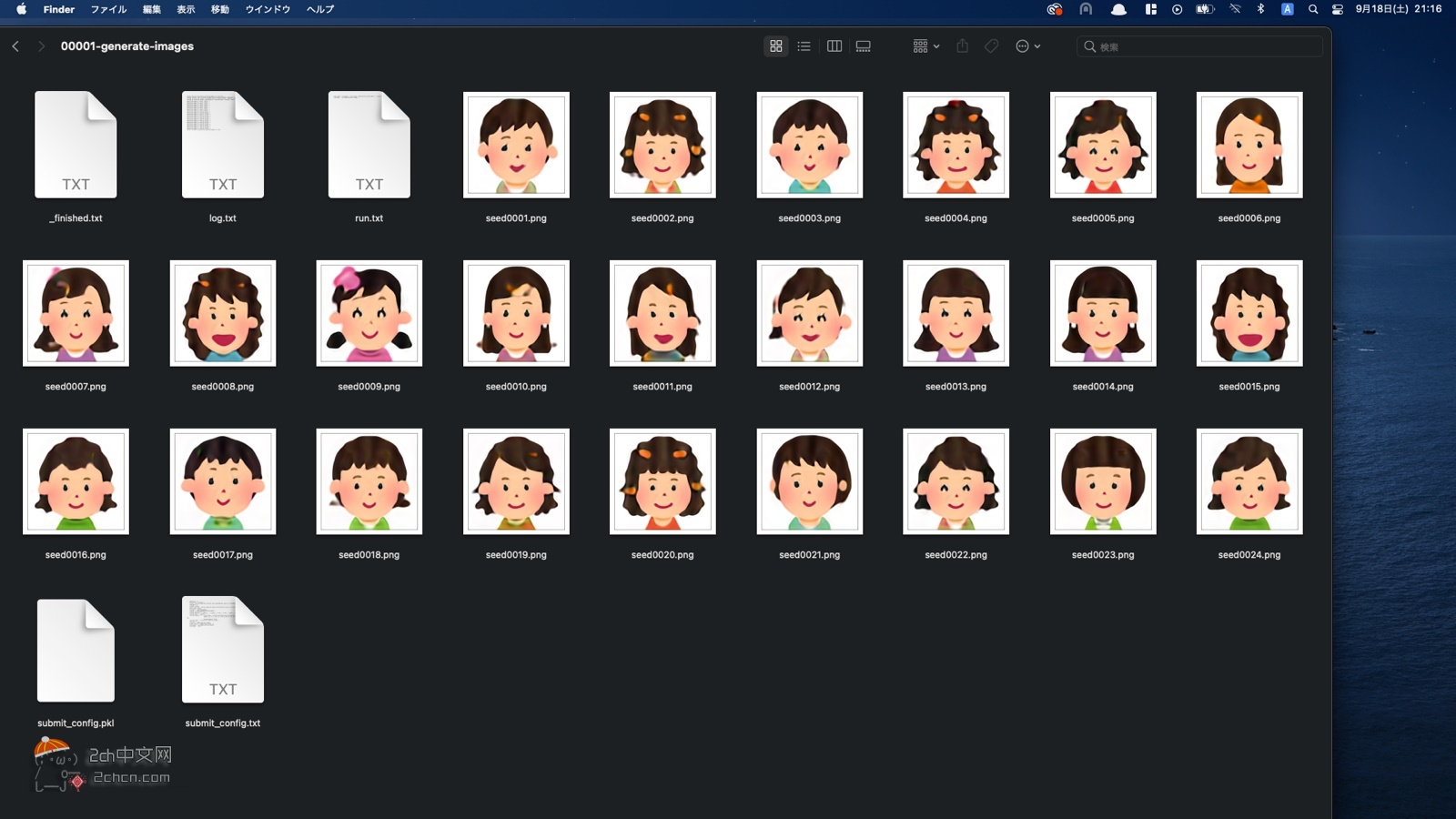Click the Bluetooth status icon
The height and width of the screenshot is (819, 1456).
(x=1260, y=9)
